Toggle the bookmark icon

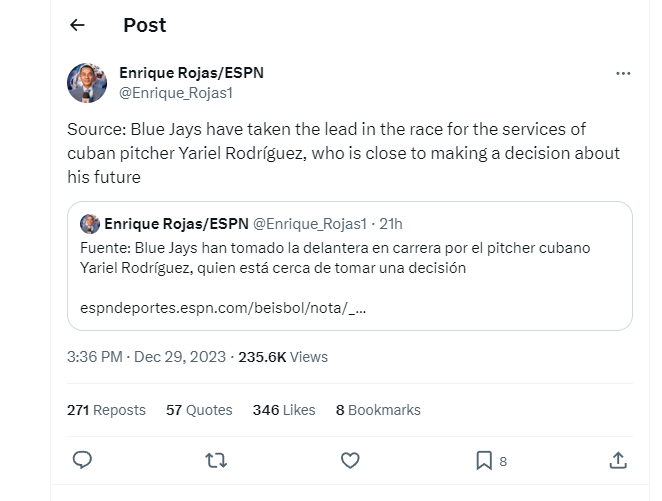(x=484, y=460)
